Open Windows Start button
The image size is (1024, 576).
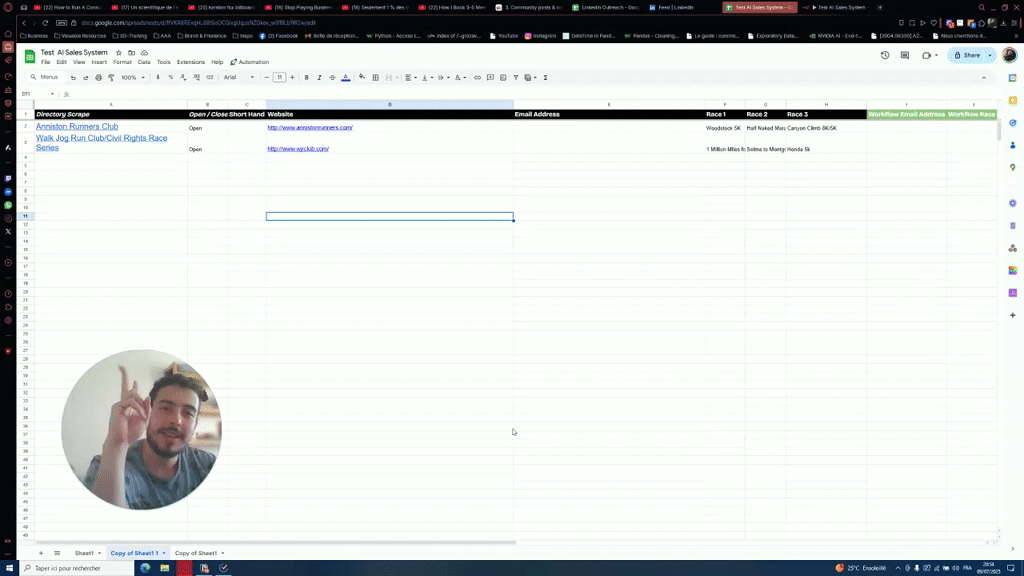[x=9, y=568]
